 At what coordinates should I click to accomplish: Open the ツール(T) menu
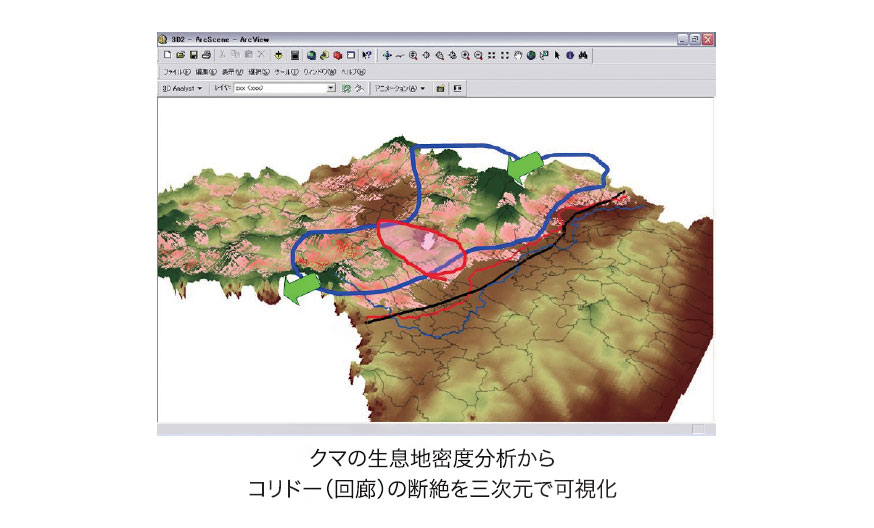[x=287, y=72]
